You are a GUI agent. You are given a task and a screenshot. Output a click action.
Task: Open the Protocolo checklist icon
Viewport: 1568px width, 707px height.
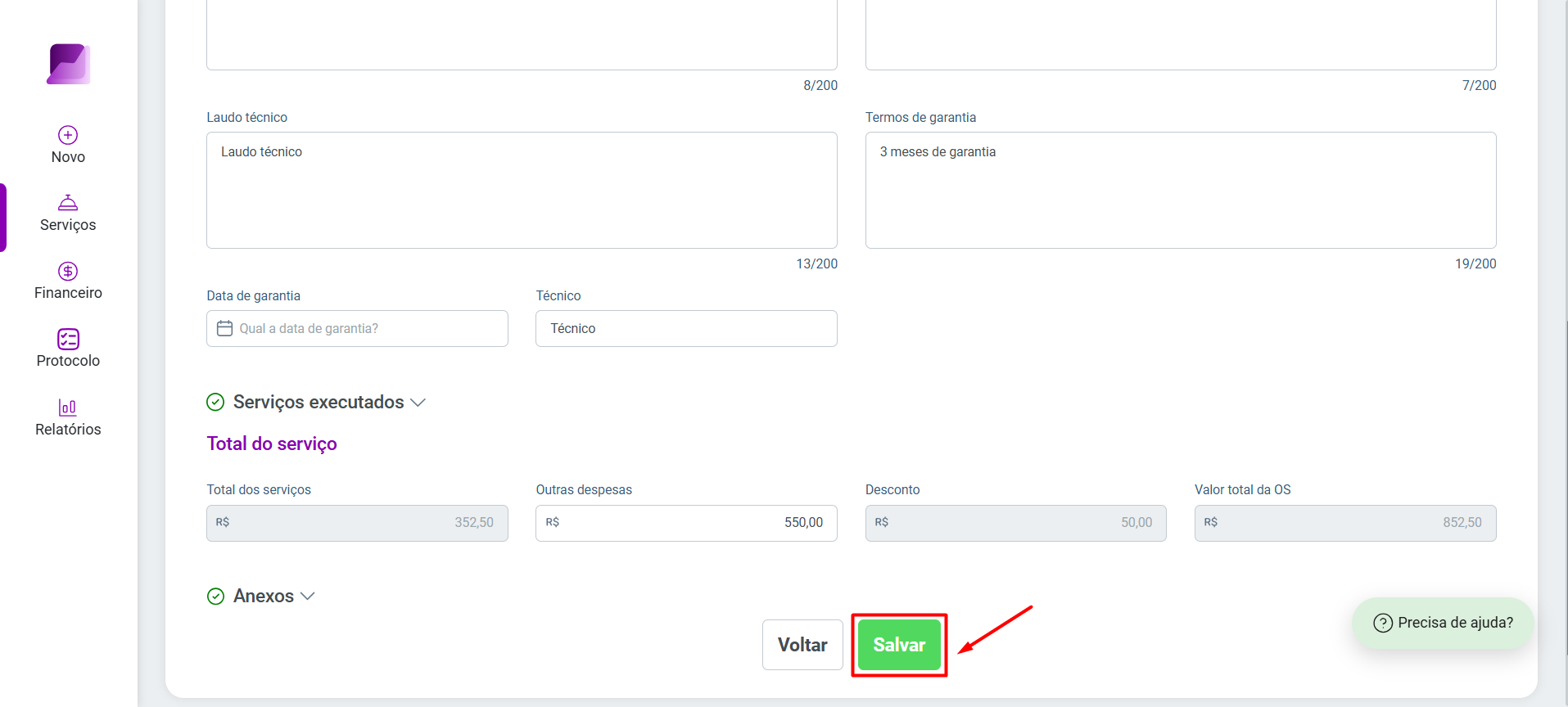click(68, 339)
